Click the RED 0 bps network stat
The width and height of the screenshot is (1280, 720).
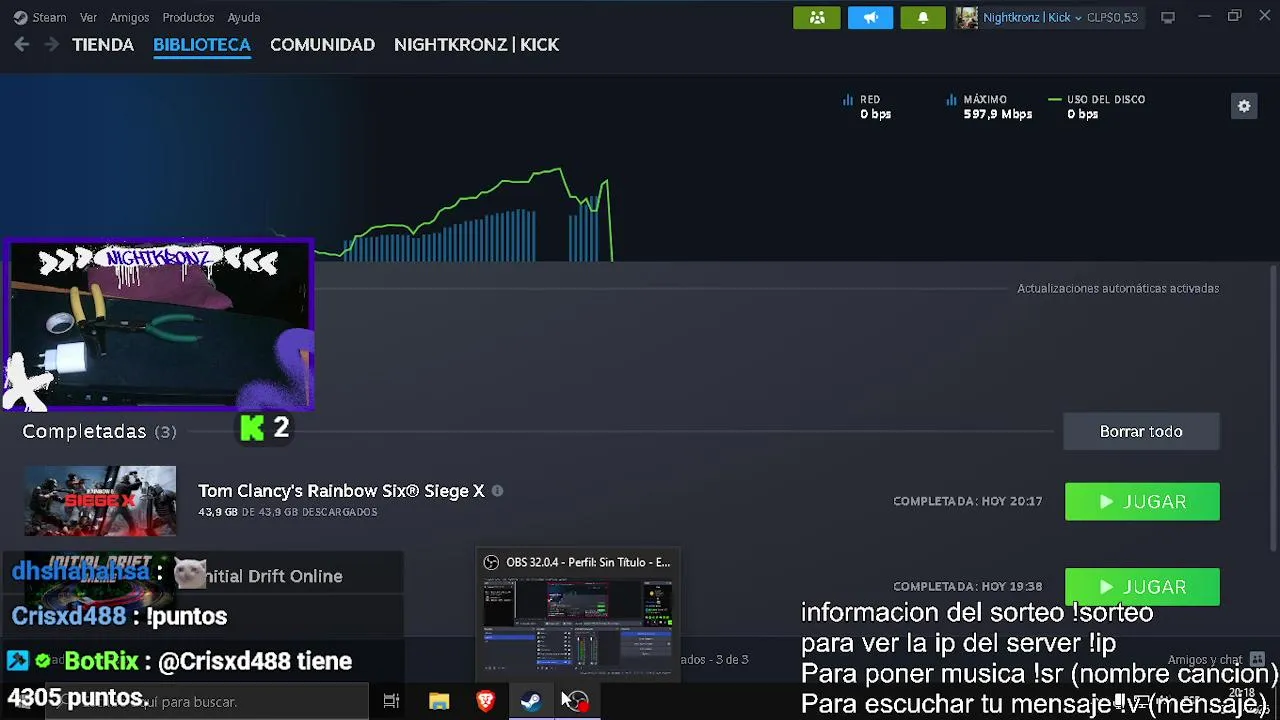pyautogui.click(x=867, y=107)
